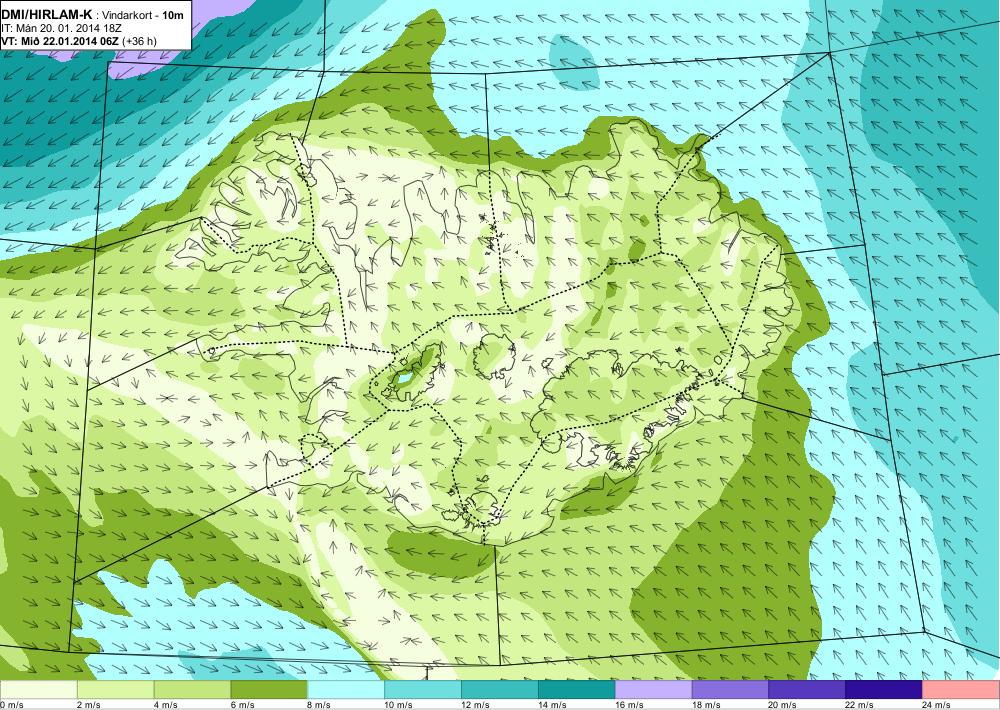Click the "4 m/s" legend label
1000x710 pixels.
click(x=166, y=705)
